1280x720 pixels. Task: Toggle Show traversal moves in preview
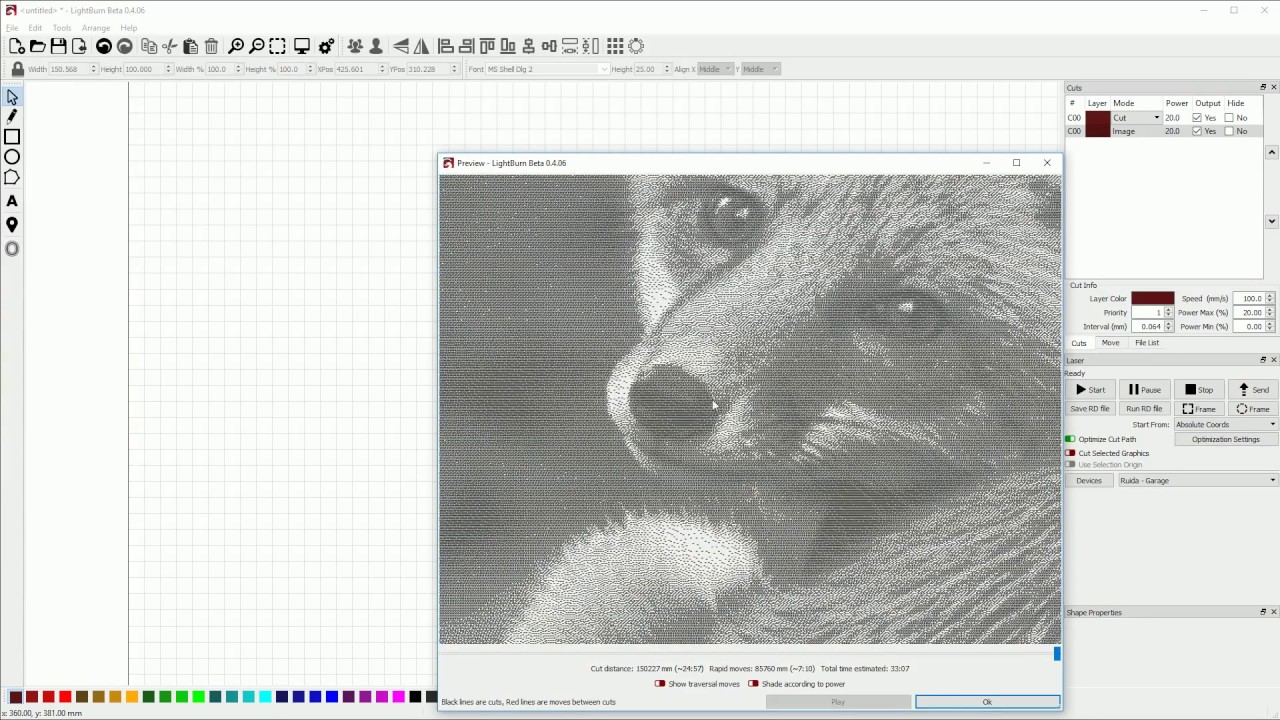pos(660,684)
